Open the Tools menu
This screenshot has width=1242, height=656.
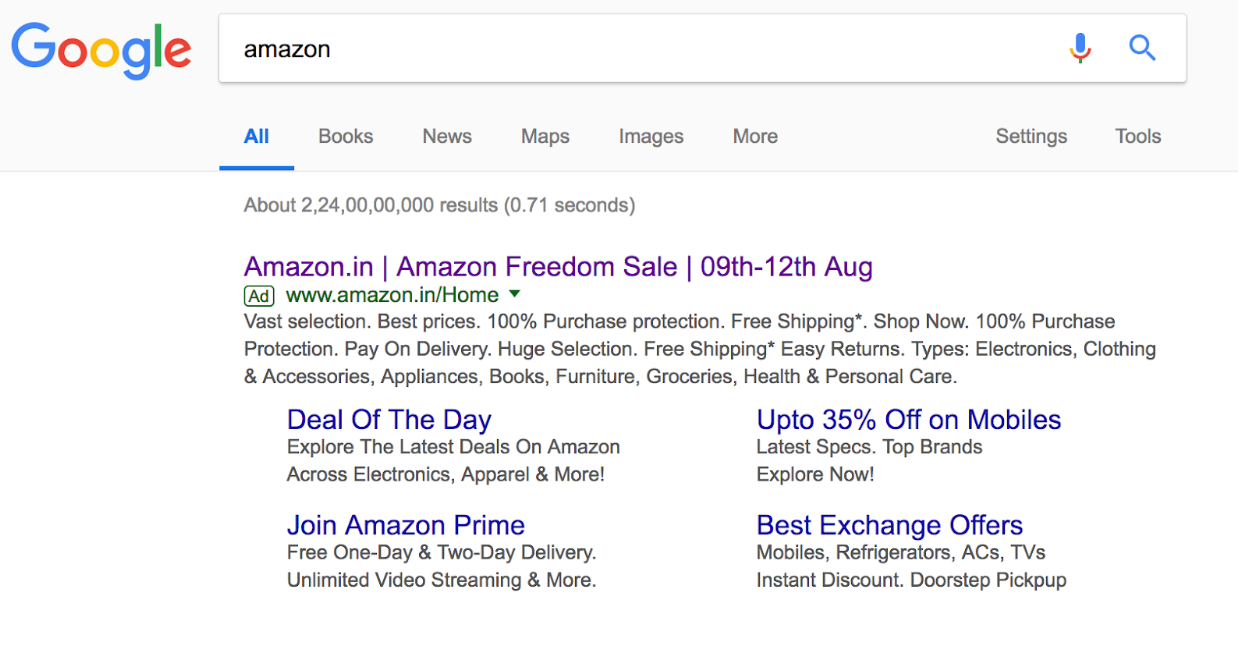pyautogui.click(x=1137, y=136)
